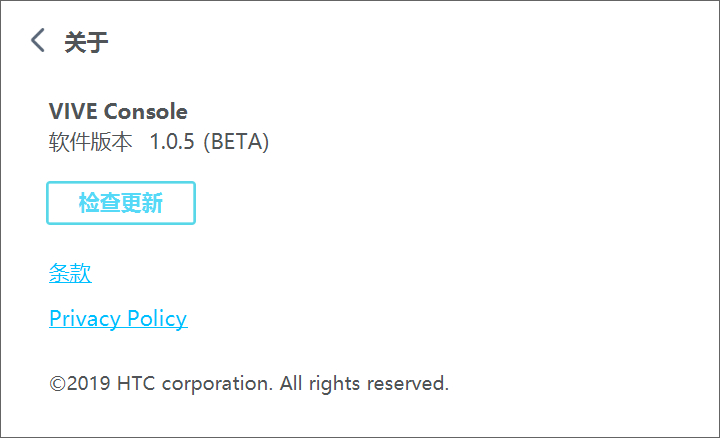Viewport: 720px width, 438px height.
Task: Click the 软件版本 label
Action: pyautogui.click(x=90, y=142)
